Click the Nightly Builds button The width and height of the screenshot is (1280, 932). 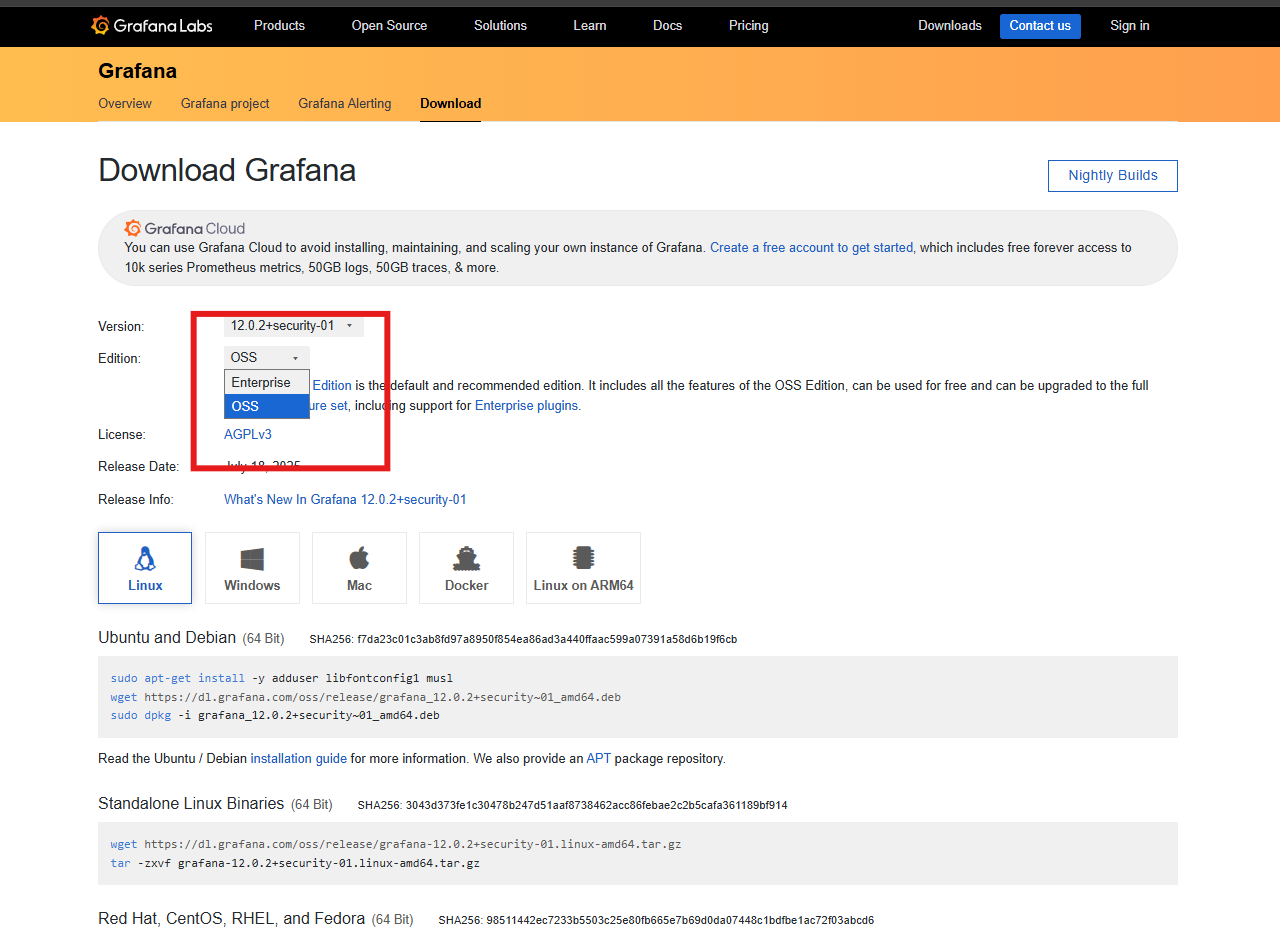(1113, 176)
